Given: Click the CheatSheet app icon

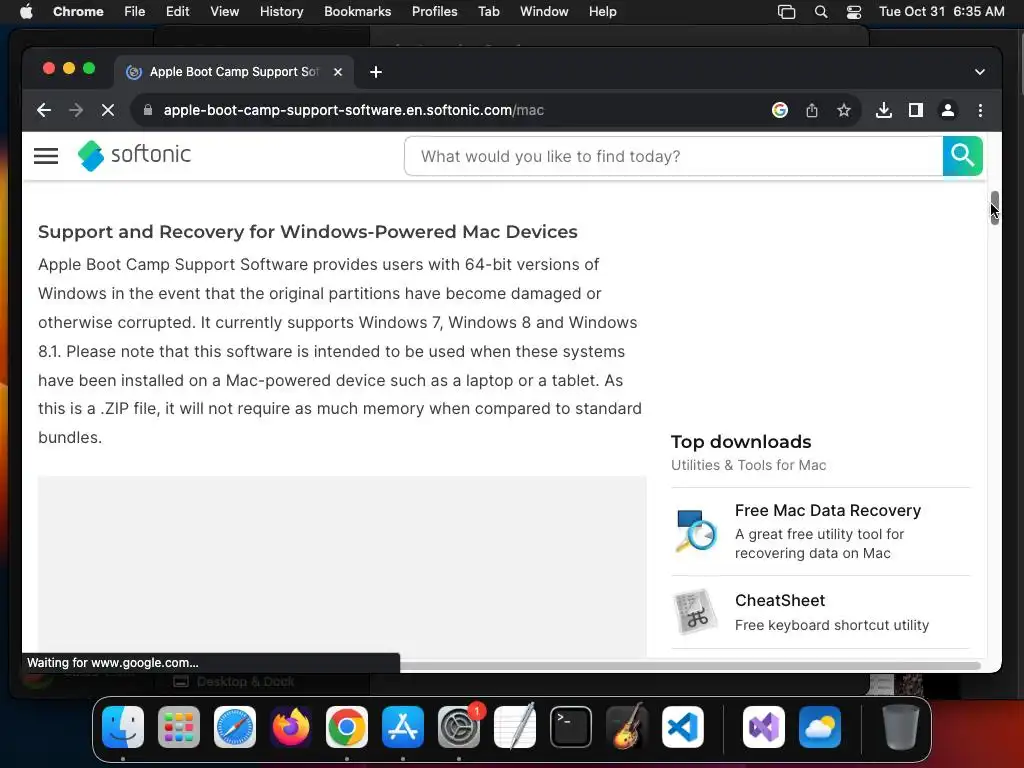Looking at the screenshot, I should [695, 612].
